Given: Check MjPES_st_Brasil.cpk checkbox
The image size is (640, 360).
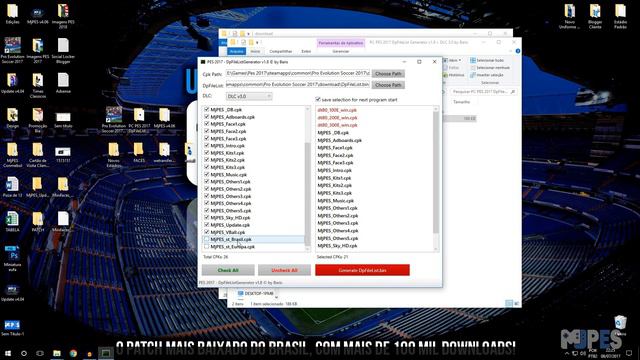Looking at the screenshot, I should click(x=207, y=239).
